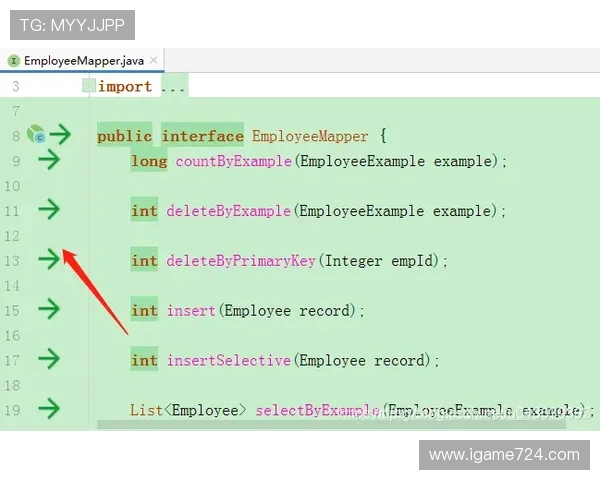Click the folded import ellipsis to expand it
Image resolution: width=600 pixels, height=480 pixels.
[173, 87]
